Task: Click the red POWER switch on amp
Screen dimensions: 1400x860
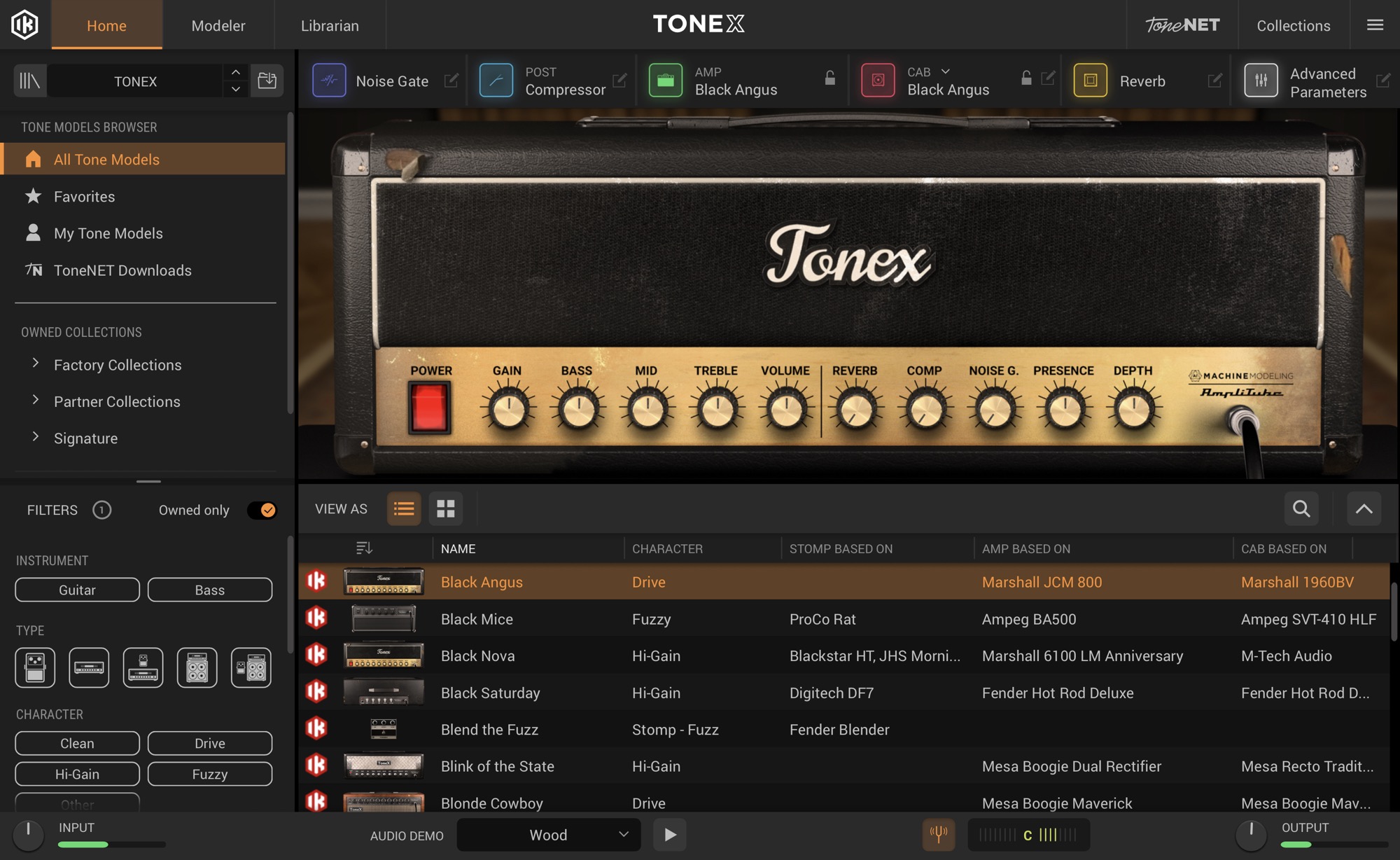Action: coord(429,406)
